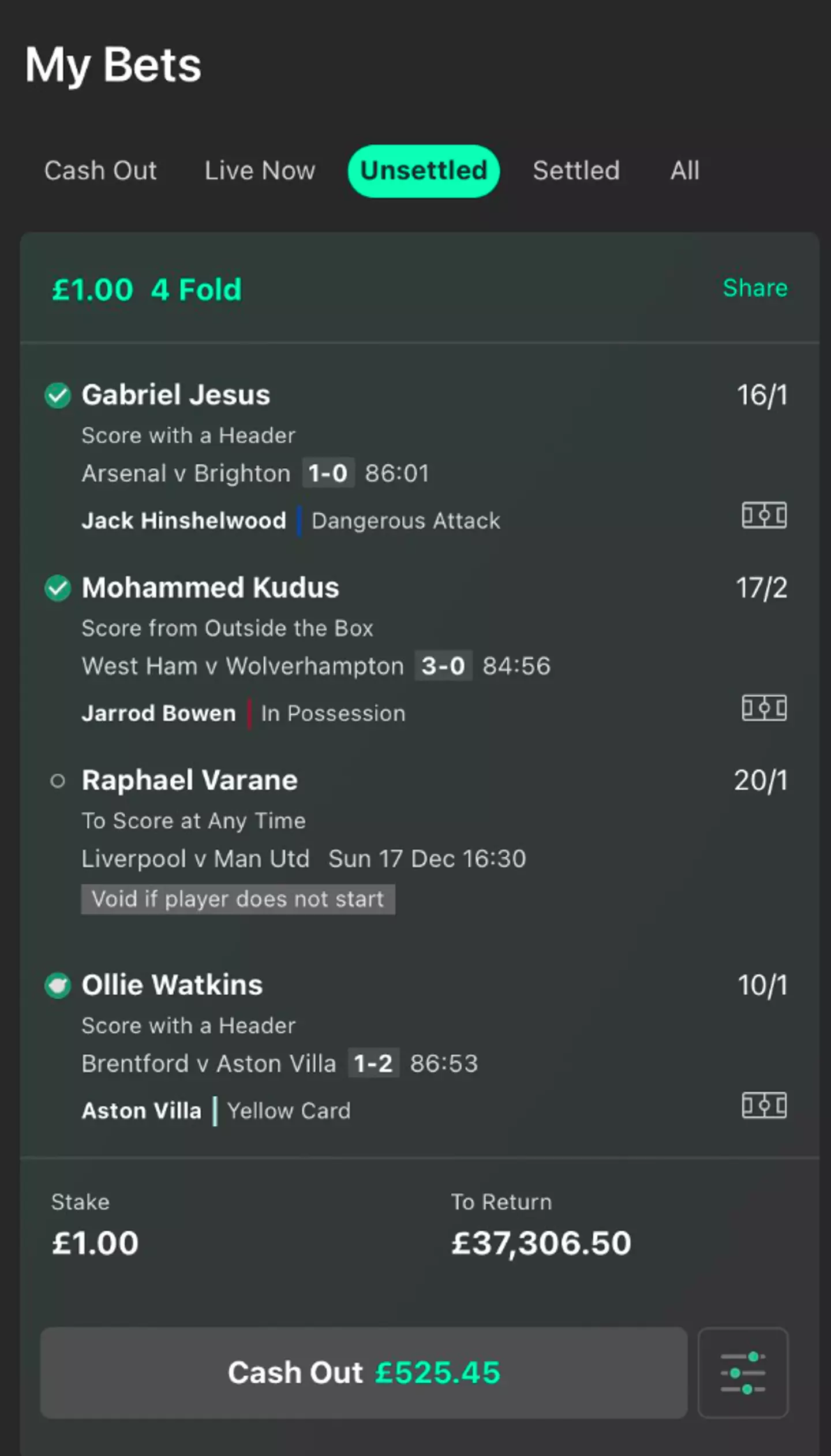831x1456 pixels.
Task: Click status icon beside Ollie Watkins
Action: [58, 985]
